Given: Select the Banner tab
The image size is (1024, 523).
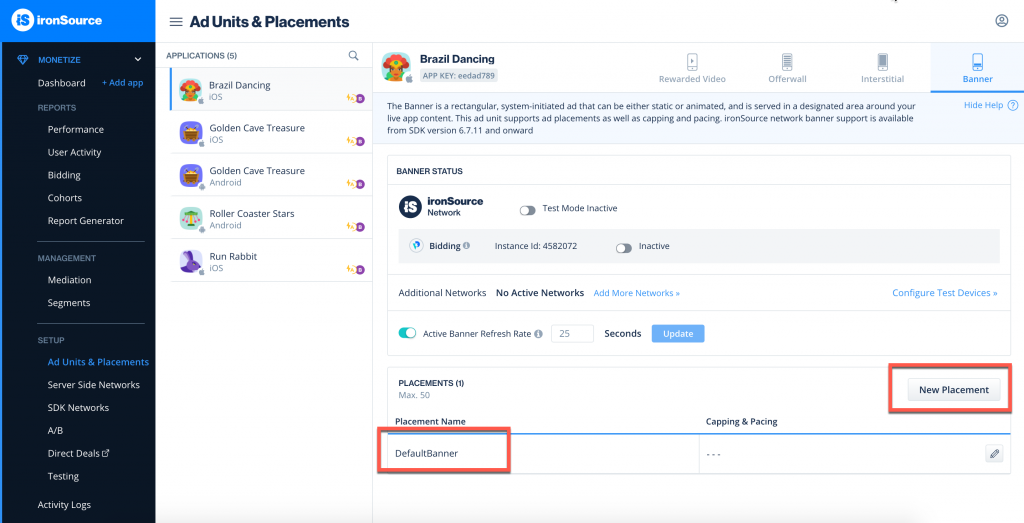Looking at the screenshot, I should [x=977, y=68].
